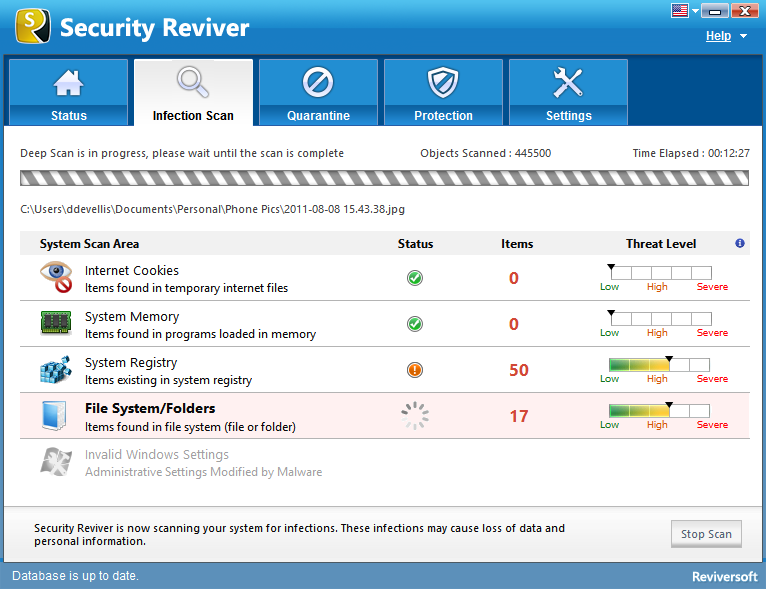Click the Reviversoft brand label
The width and height of the screenshot is (766, 589).
point(724,577)
